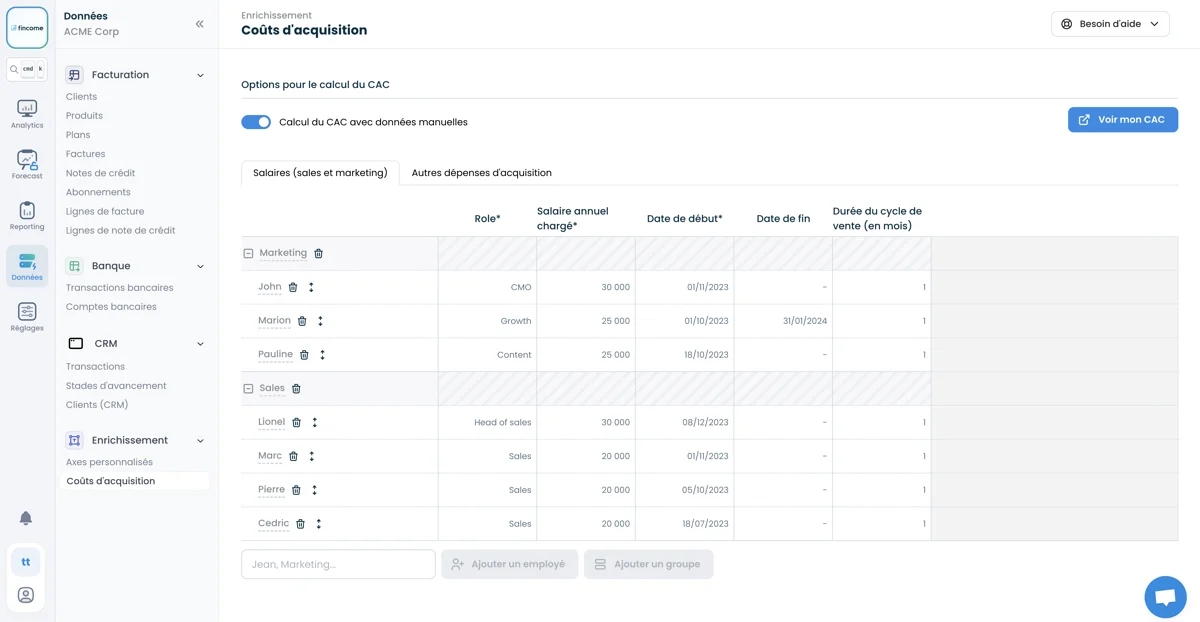Delete employee John using trash icon
The image size is (1200, 622).
(x=293, y=288)
